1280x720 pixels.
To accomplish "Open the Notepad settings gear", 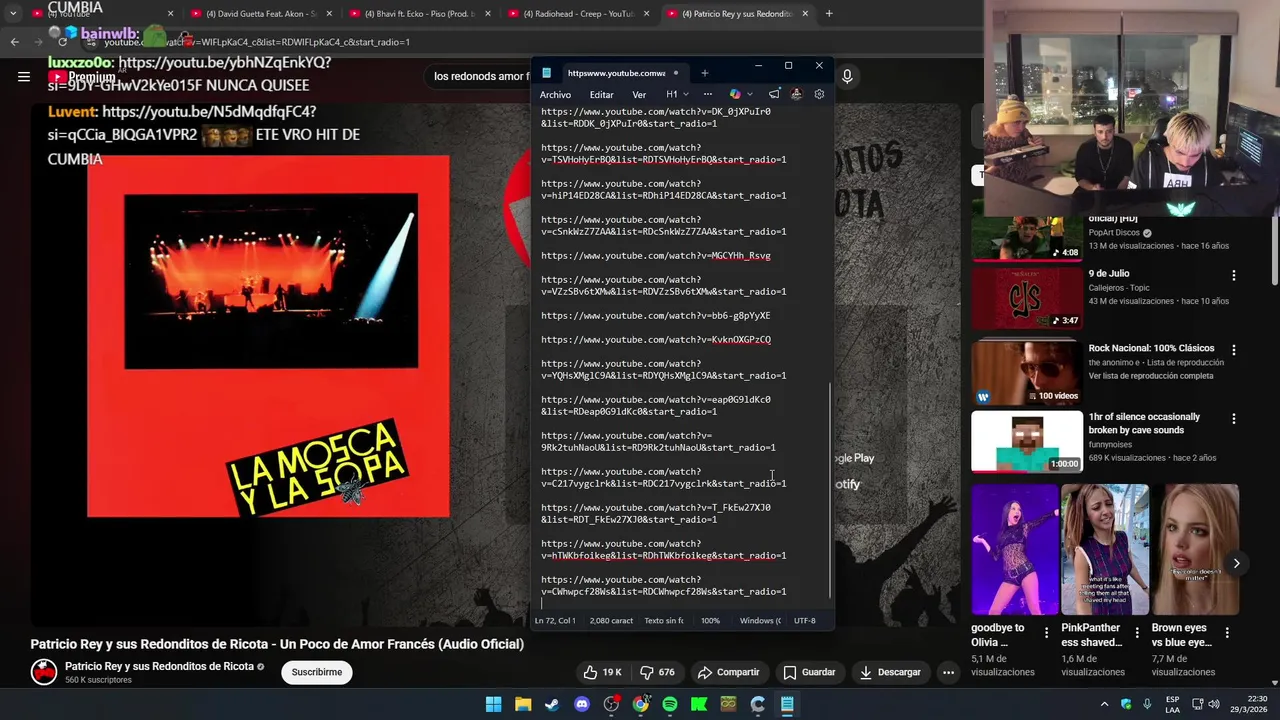I will [x=819, y=94].
